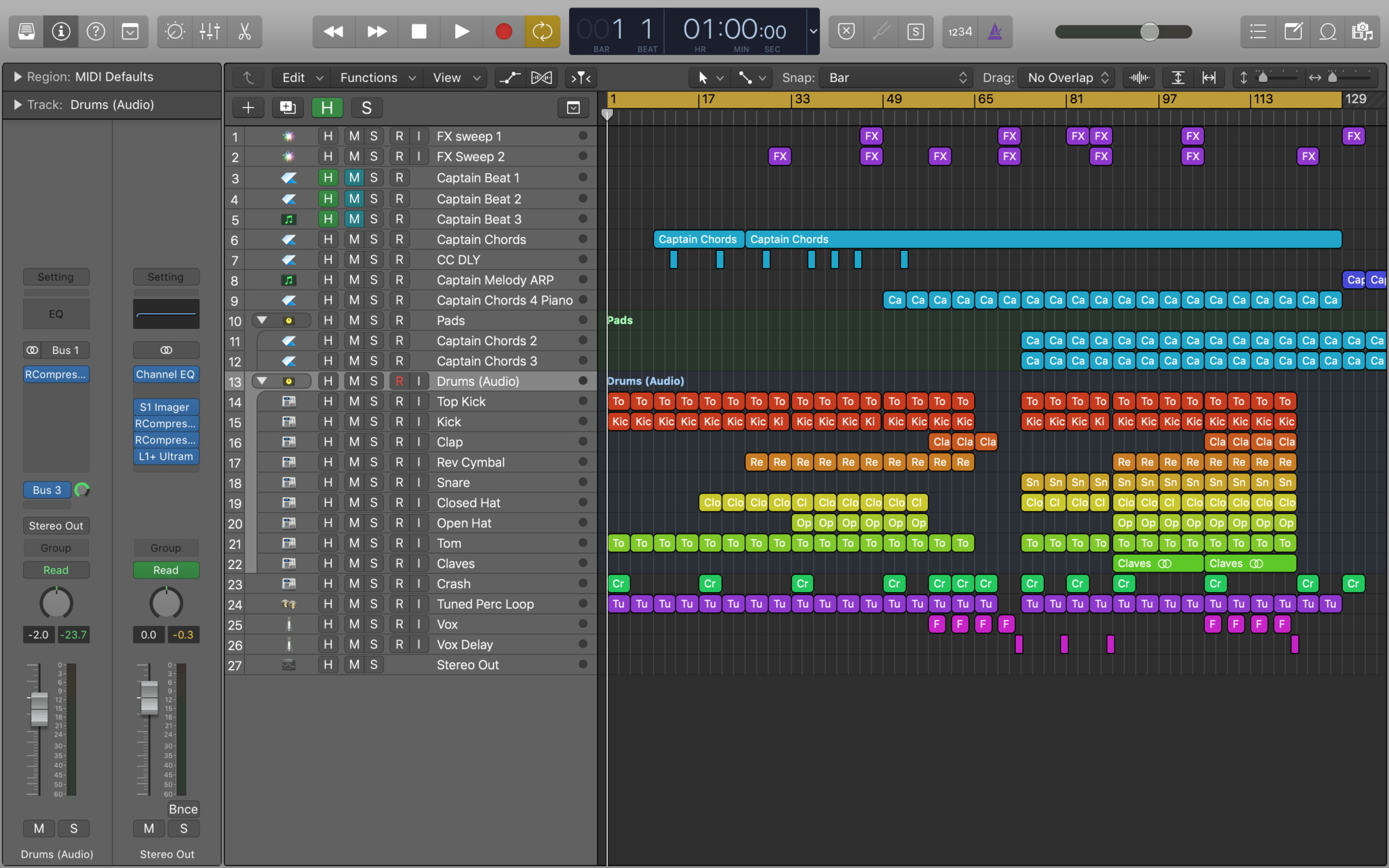Open the Mixer faders icon
The width and height of the screenshot is (1389, 868).
[210, 31]
